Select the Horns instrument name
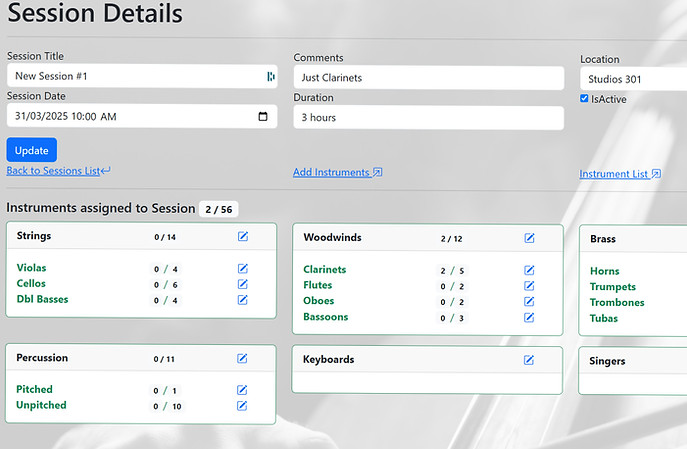 (605, 271)
